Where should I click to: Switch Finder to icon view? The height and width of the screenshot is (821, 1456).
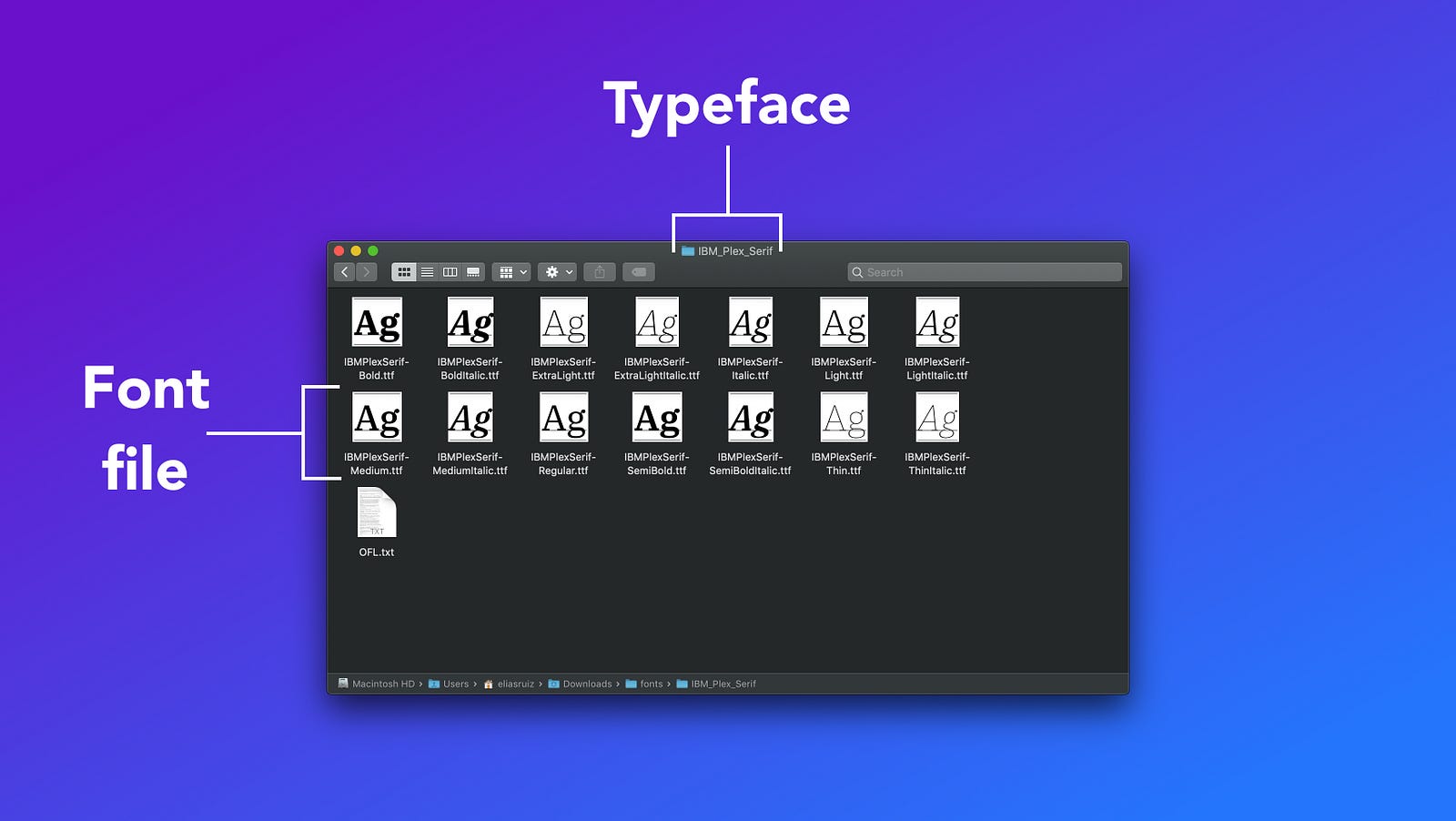click(404, 272)
